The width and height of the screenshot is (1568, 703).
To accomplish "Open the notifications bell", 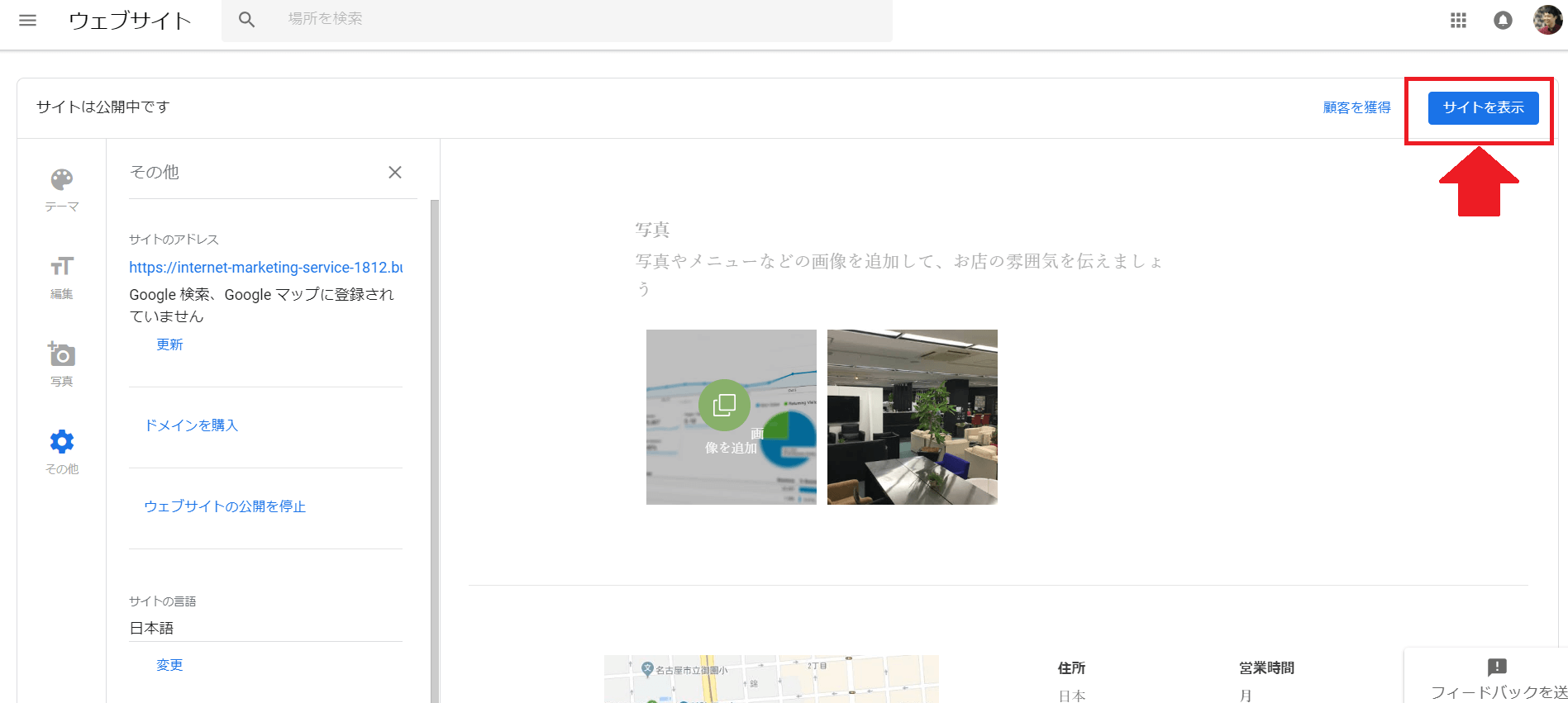I will tap(1503, 21).
